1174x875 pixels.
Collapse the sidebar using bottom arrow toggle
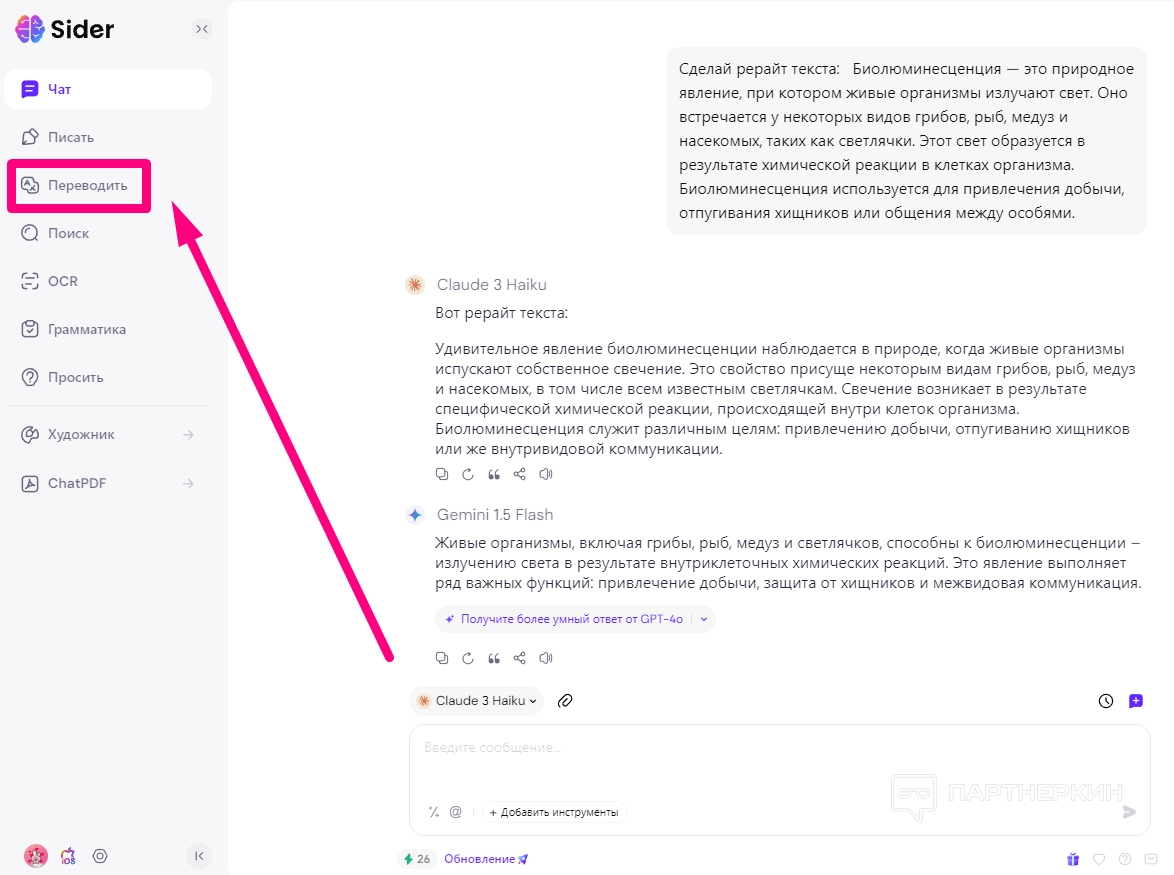point(199,856)
